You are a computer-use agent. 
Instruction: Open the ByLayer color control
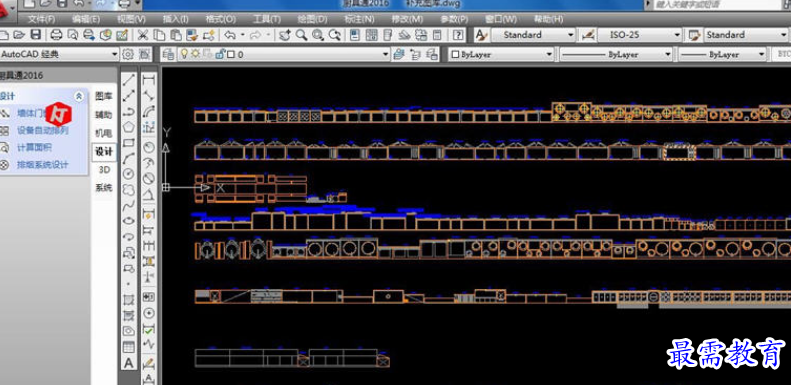(501, 54)
